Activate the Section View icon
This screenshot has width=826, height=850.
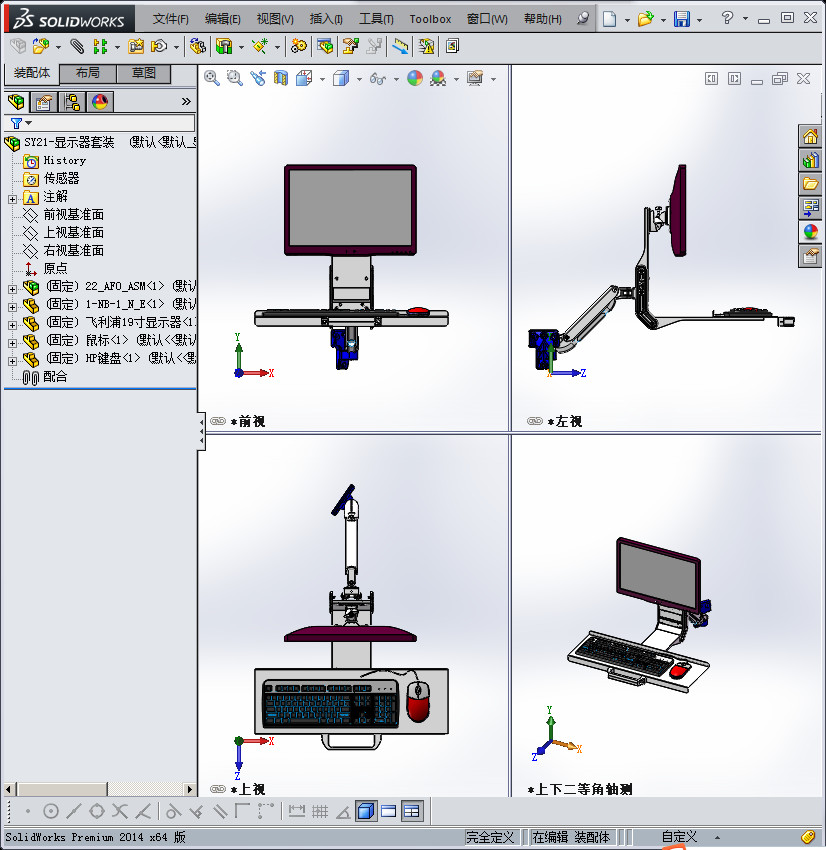tap(281, 79)
